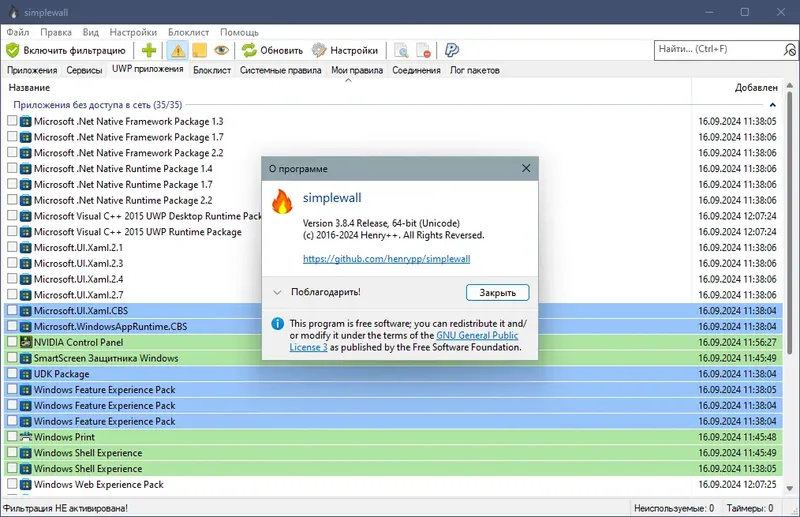Click the sort arrow above the column header

tap(348, 81)
